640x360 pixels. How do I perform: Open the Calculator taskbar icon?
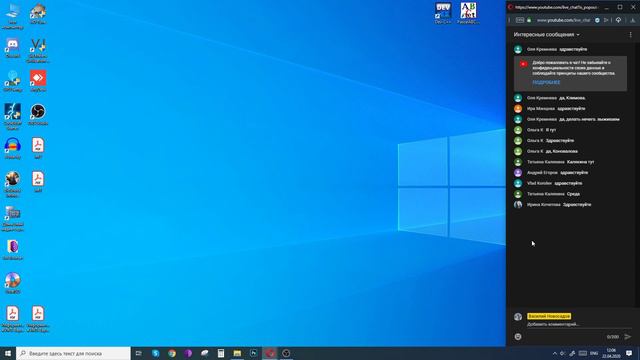pyautogui.click(x=221, y=353)
